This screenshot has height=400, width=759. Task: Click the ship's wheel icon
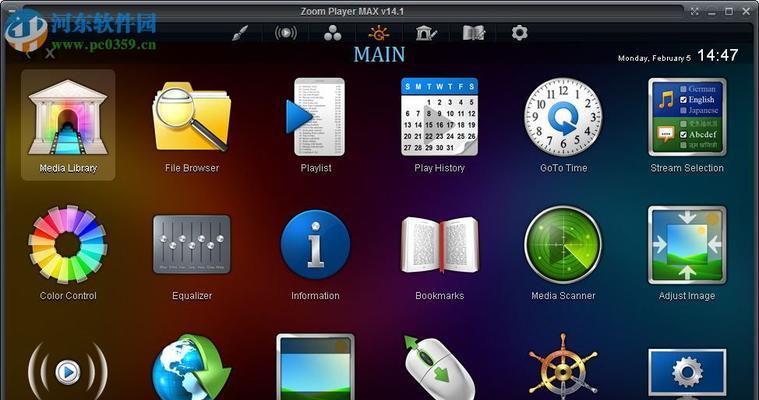pyautogui.click(x=563, y=368)
